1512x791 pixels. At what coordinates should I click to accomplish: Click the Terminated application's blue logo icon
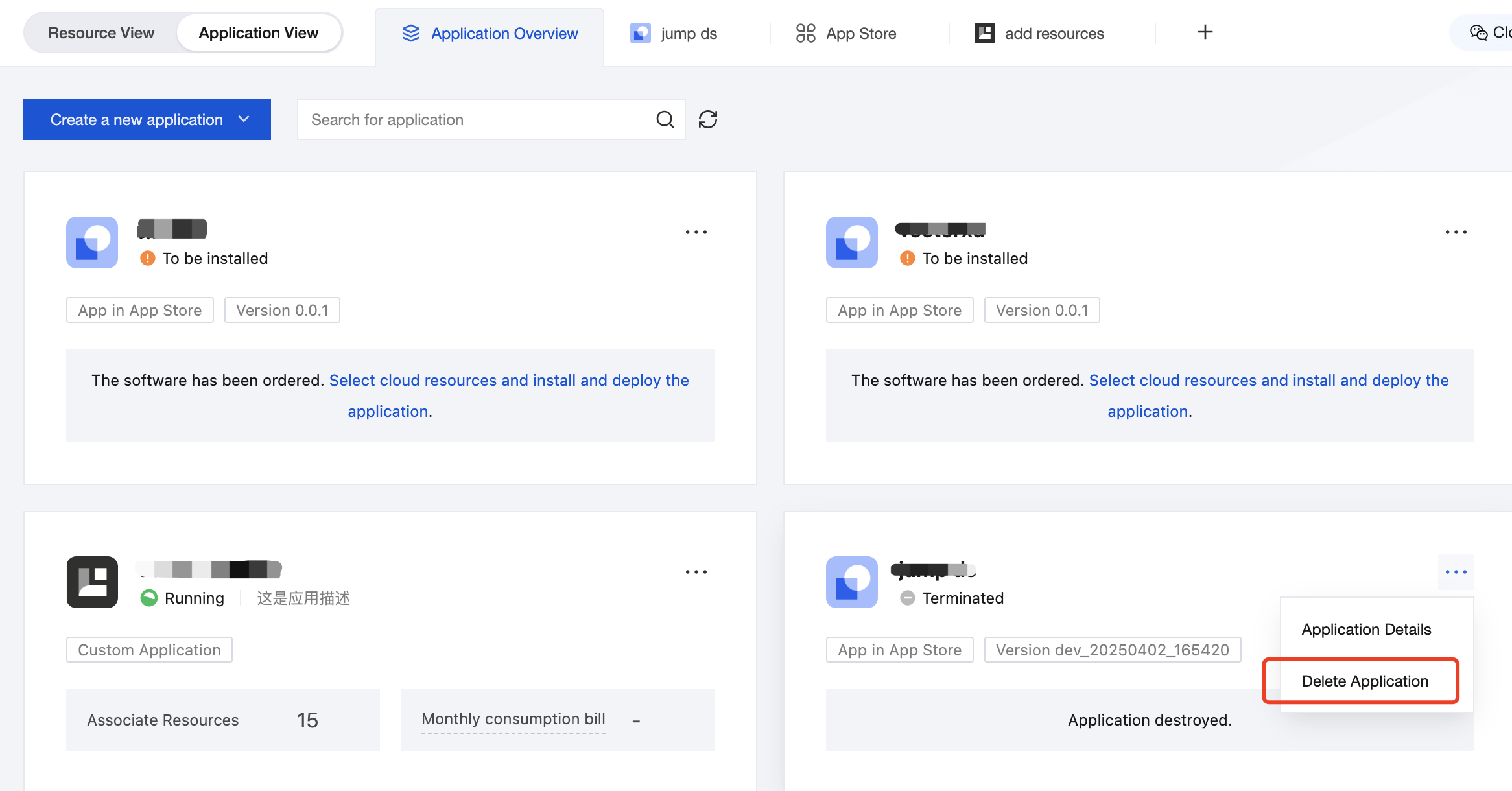point(851,582)
